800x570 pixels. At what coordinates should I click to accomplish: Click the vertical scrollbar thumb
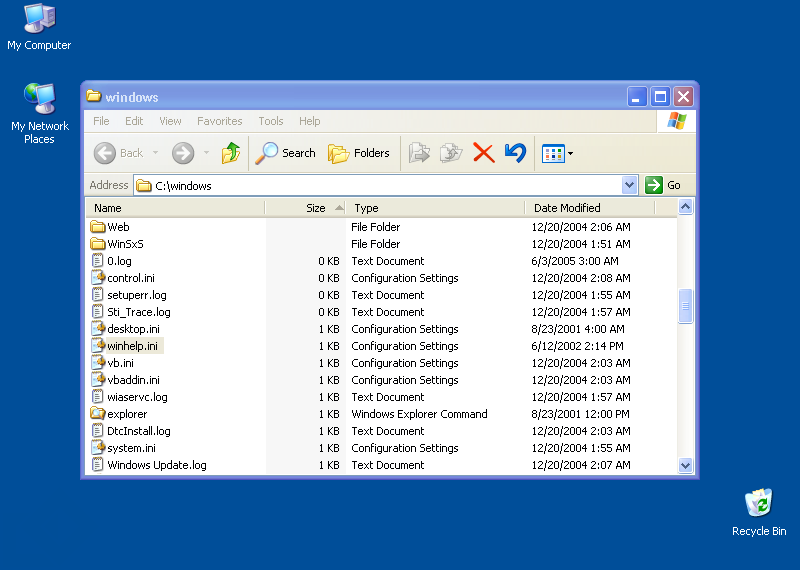tap(685, 306)
